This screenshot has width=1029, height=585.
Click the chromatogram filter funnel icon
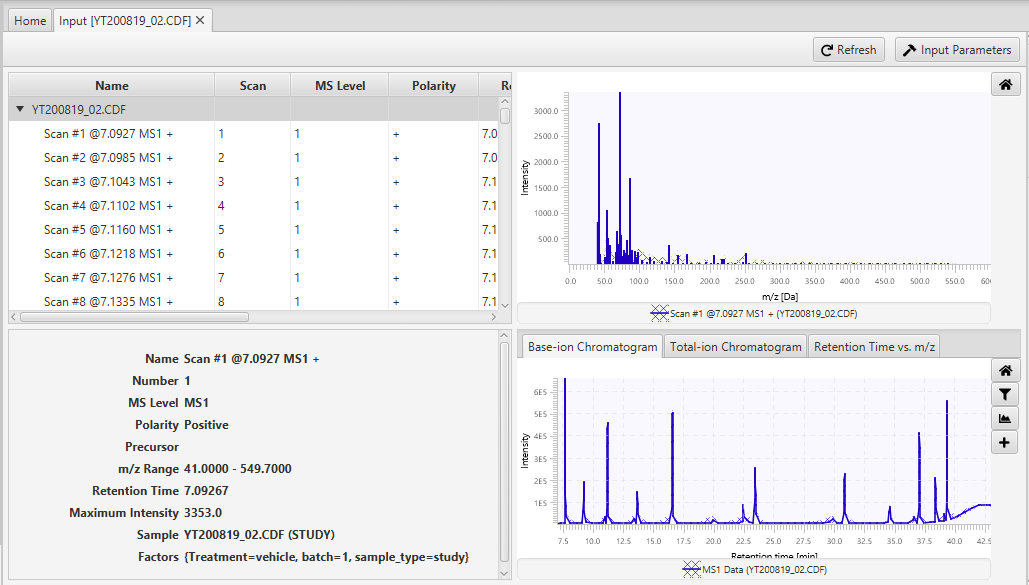click(1005, 395)
